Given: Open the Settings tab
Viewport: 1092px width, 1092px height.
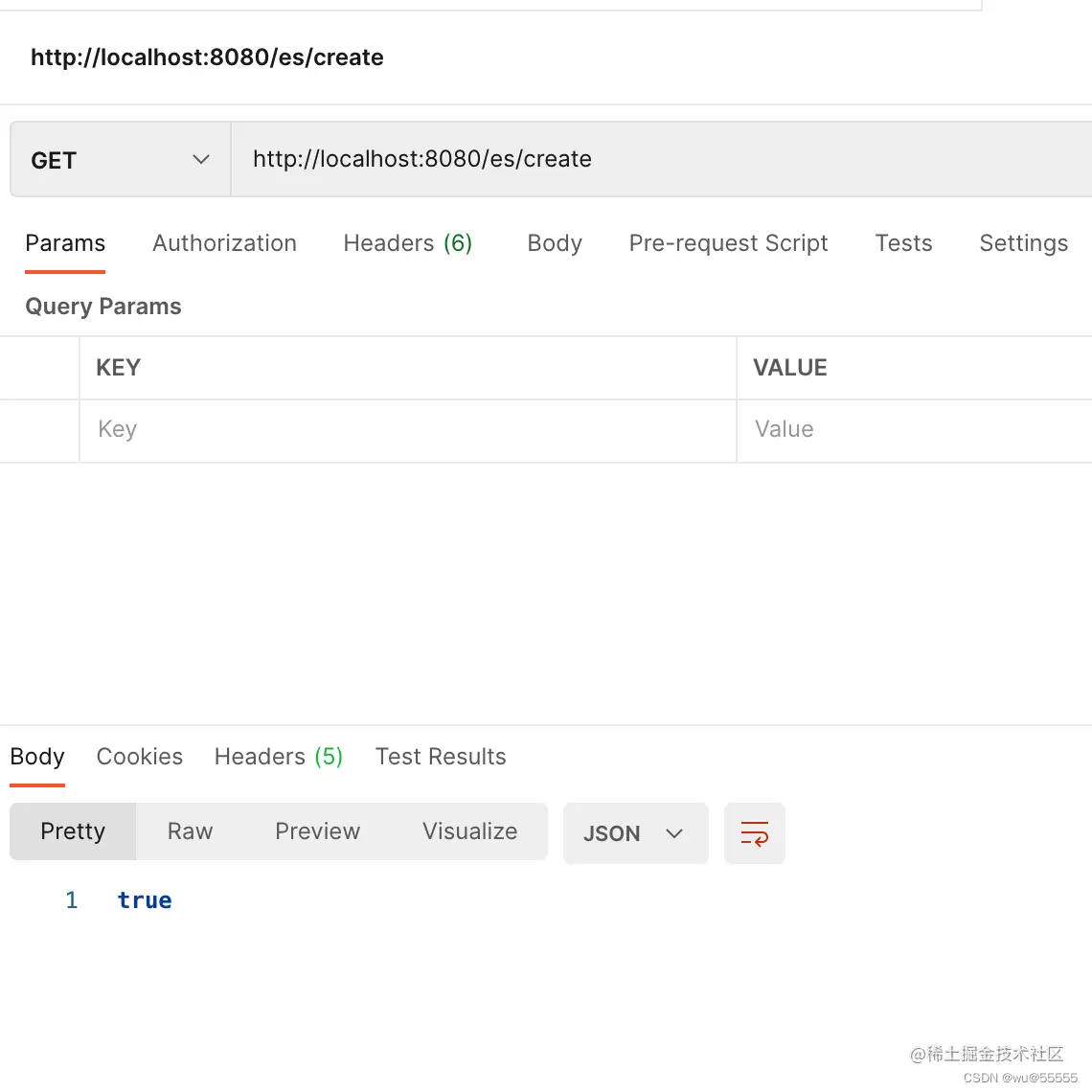Looking at the screenshot, I should [x=1023, y=243].
